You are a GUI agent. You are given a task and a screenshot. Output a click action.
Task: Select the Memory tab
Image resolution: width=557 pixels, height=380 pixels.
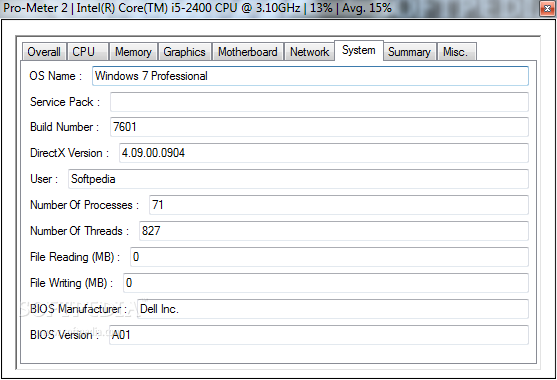click(x=133, y=52)
